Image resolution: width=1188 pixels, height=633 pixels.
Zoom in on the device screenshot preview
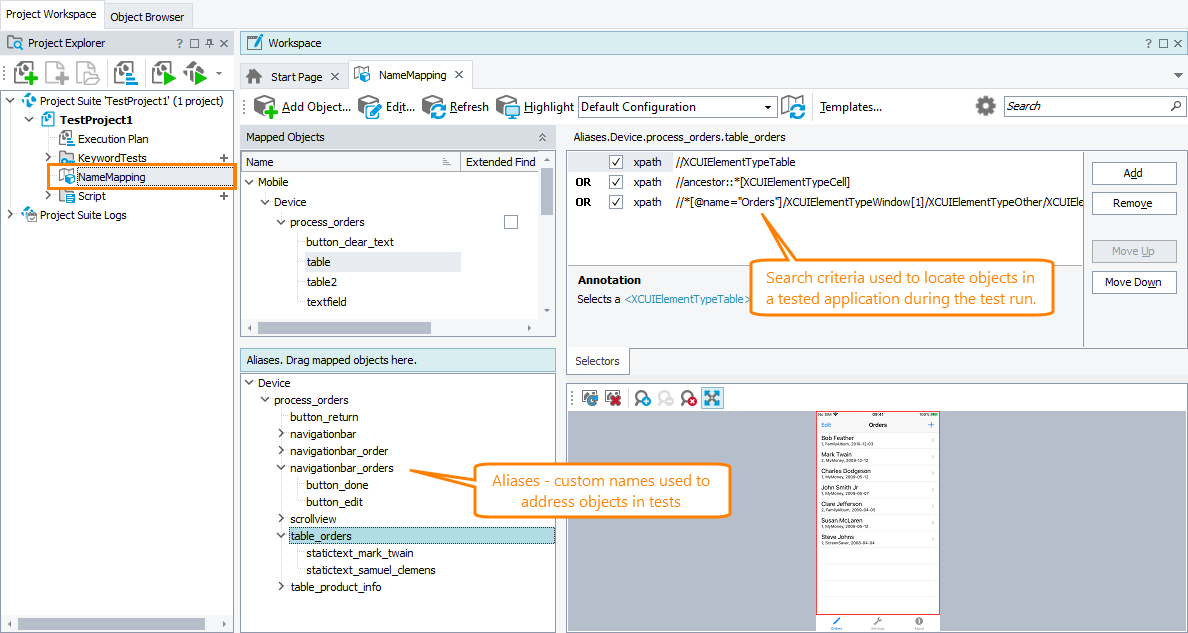pyautogui.click(x=643, y=397)
